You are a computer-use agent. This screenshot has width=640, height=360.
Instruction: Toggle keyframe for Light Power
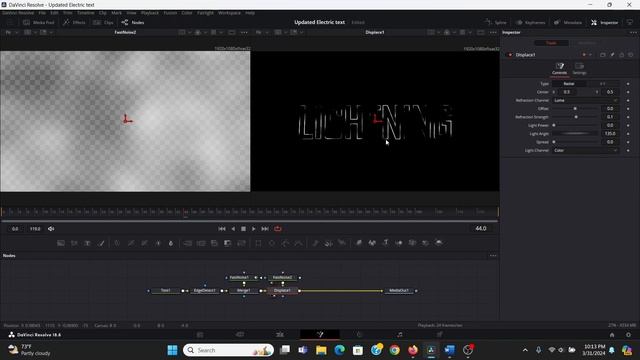pyautogui.click(x=628, y=125)
